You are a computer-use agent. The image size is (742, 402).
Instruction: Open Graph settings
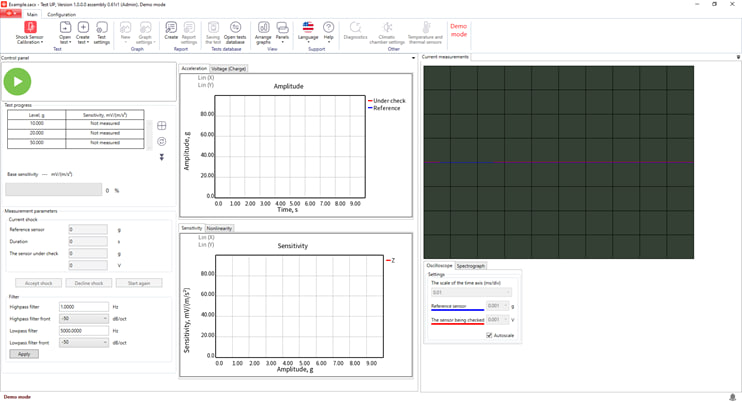(x=145, y=33)
